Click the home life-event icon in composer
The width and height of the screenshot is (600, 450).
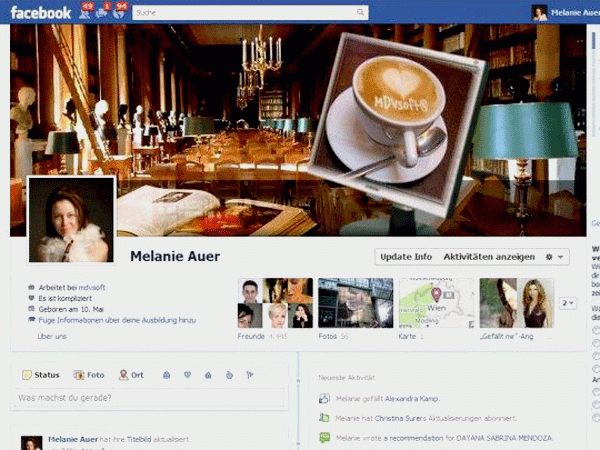(208, 375)
